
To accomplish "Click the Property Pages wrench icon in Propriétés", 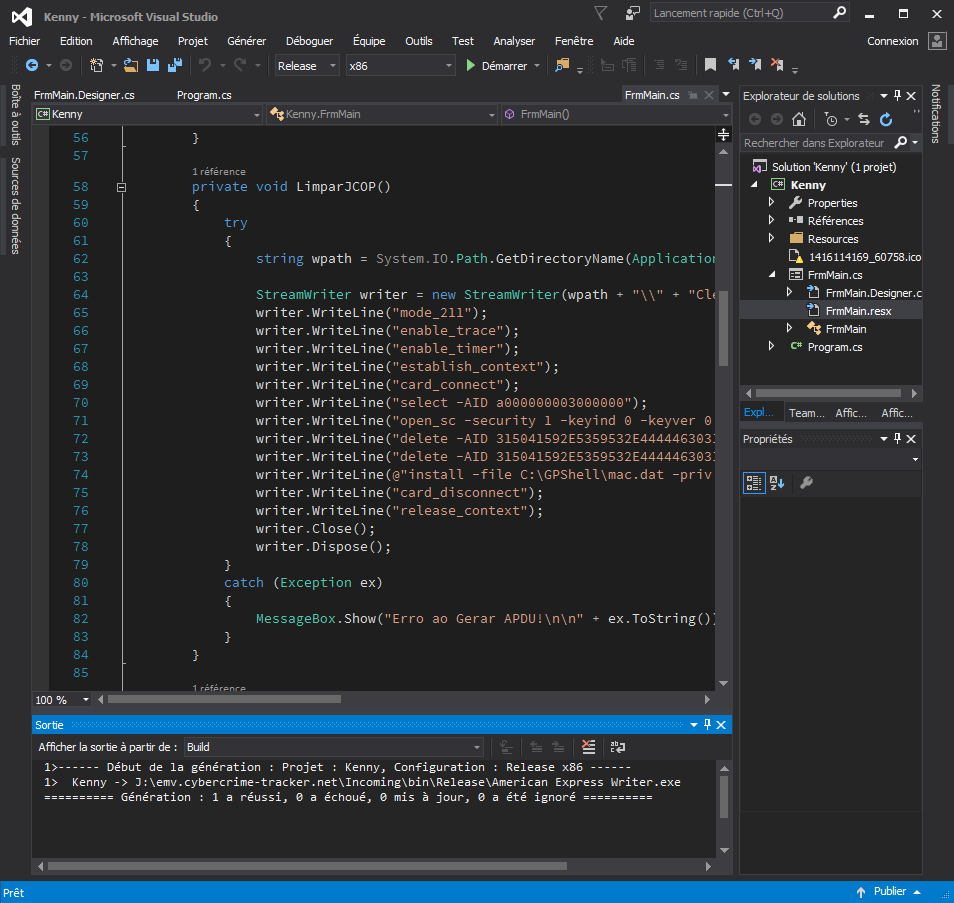I will pyautogui.click(x=806, y=483).
